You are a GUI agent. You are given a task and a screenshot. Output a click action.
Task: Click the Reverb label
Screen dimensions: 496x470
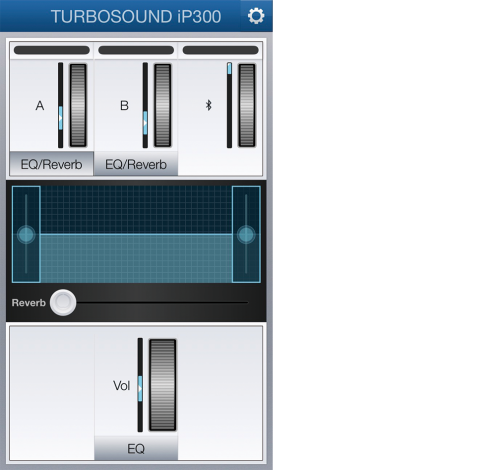(x=29, y=303)
